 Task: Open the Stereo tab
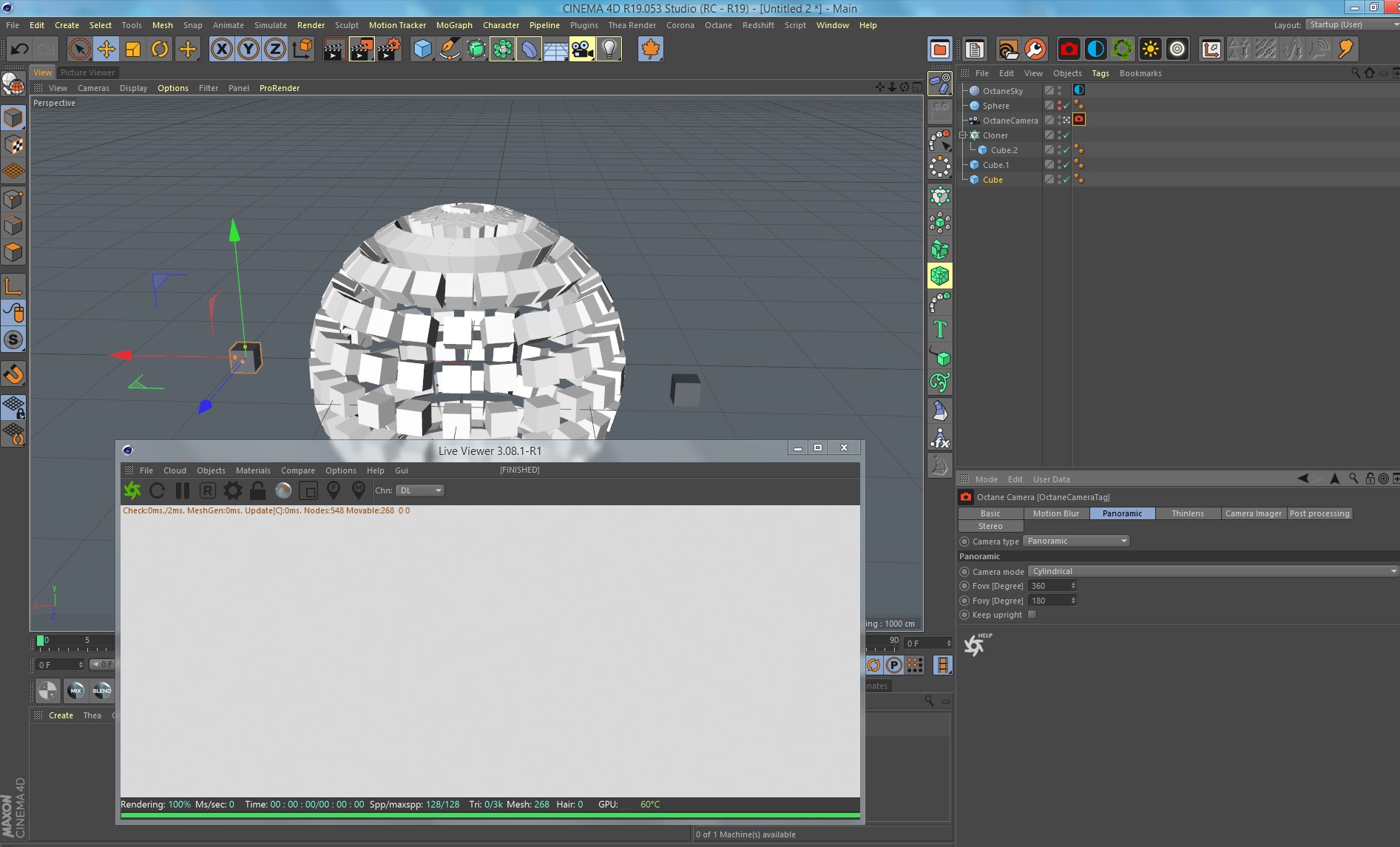coord(990,526)
